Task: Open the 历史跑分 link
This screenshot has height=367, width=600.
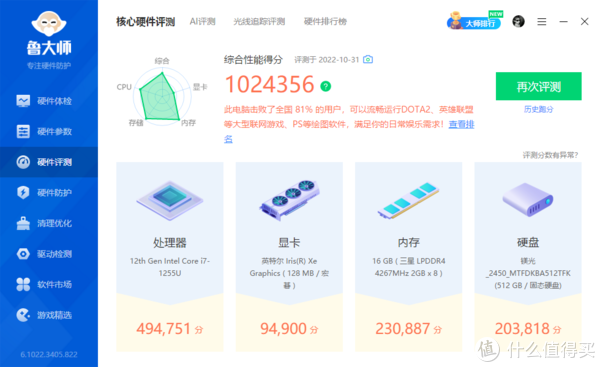Action: (538, 109)
